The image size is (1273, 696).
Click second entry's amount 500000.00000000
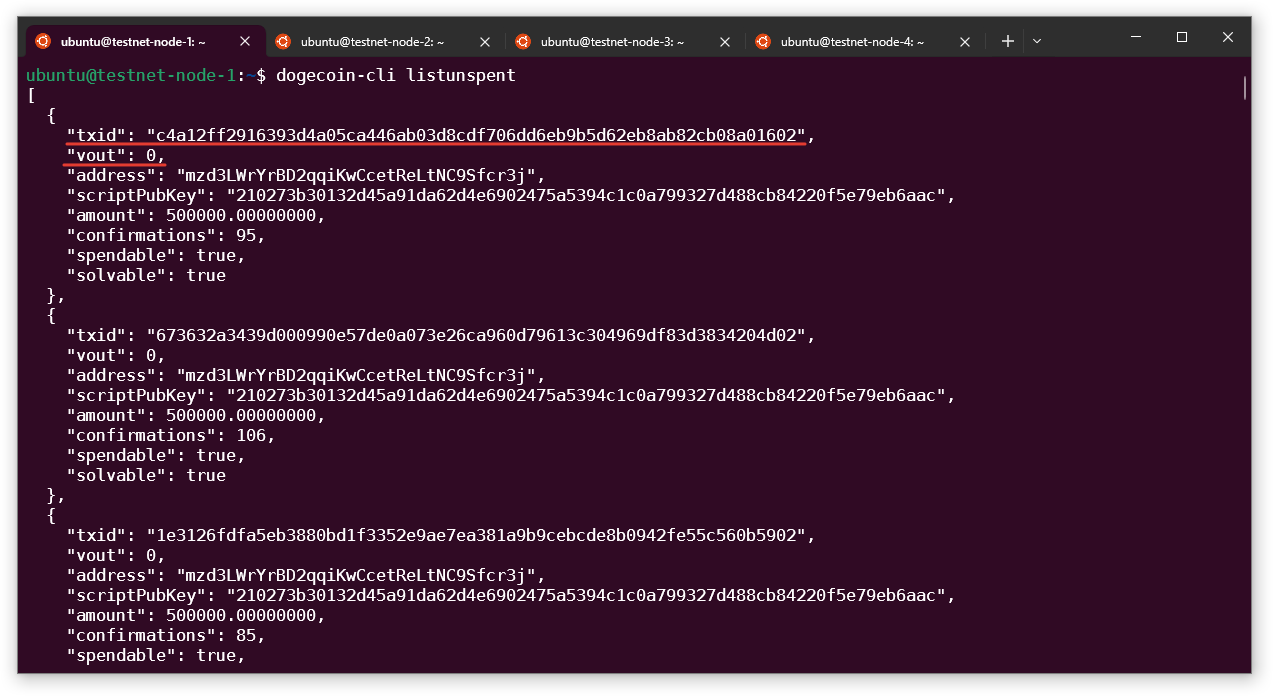tap(241, 415)
